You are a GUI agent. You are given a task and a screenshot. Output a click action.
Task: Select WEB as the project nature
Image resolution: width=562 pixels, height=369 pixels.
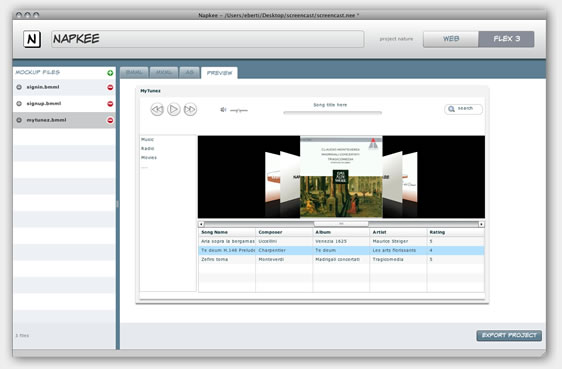(x=451, y=39)
